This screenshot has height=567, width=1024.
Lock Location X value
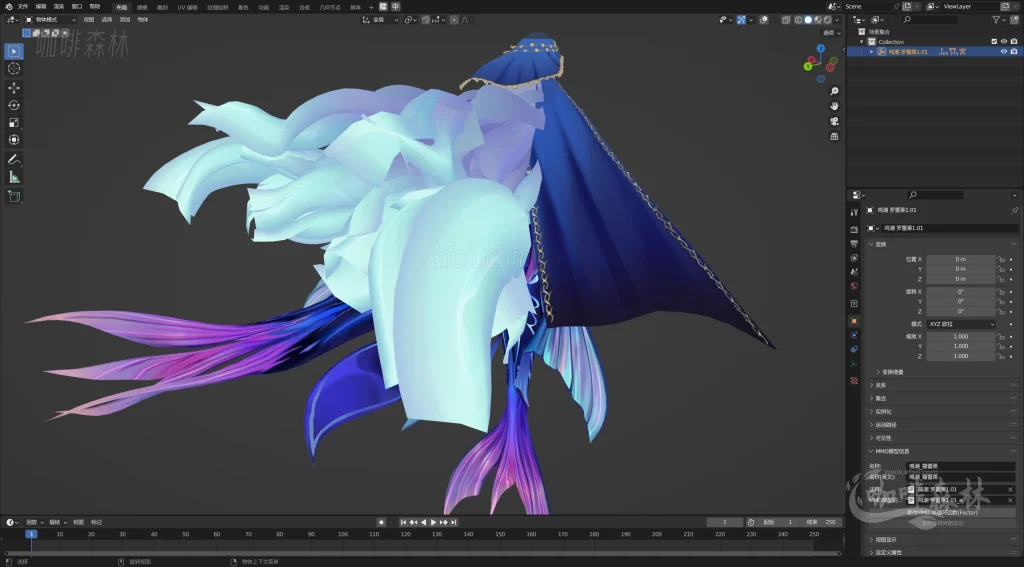coord(1000,259)
